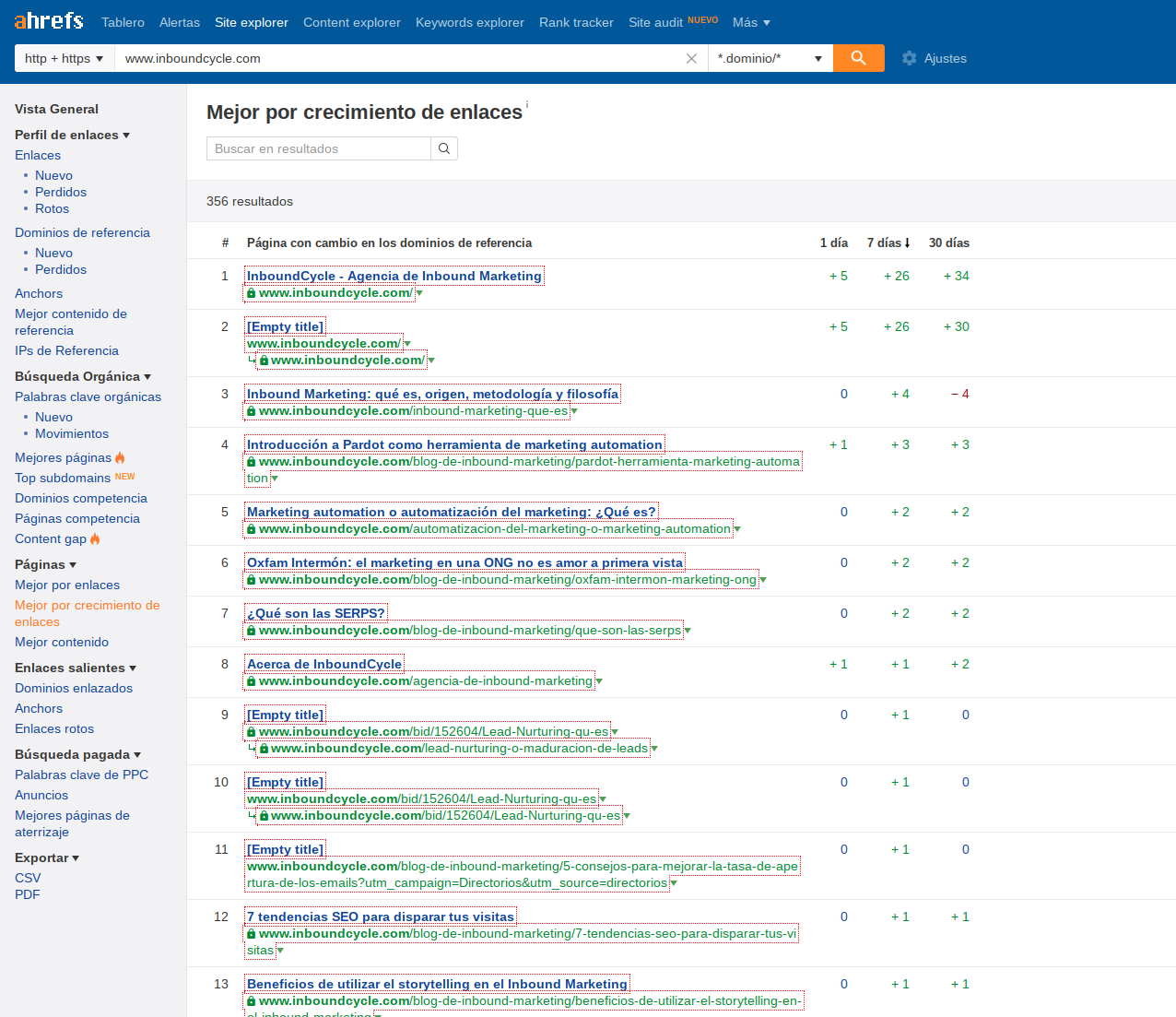Sort by the 1 día column

pos(834,243)
